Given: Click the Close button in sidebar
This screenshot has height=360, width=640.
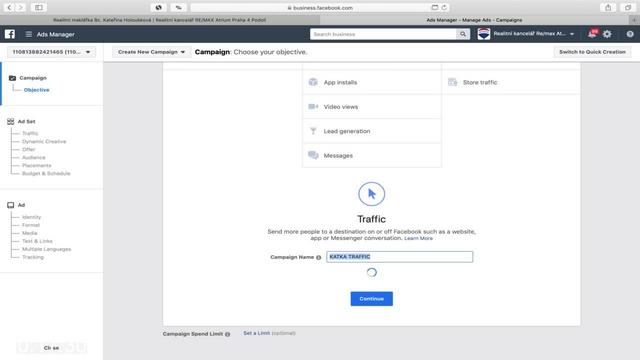Looking at the screenshot, I should coord(51,348).
